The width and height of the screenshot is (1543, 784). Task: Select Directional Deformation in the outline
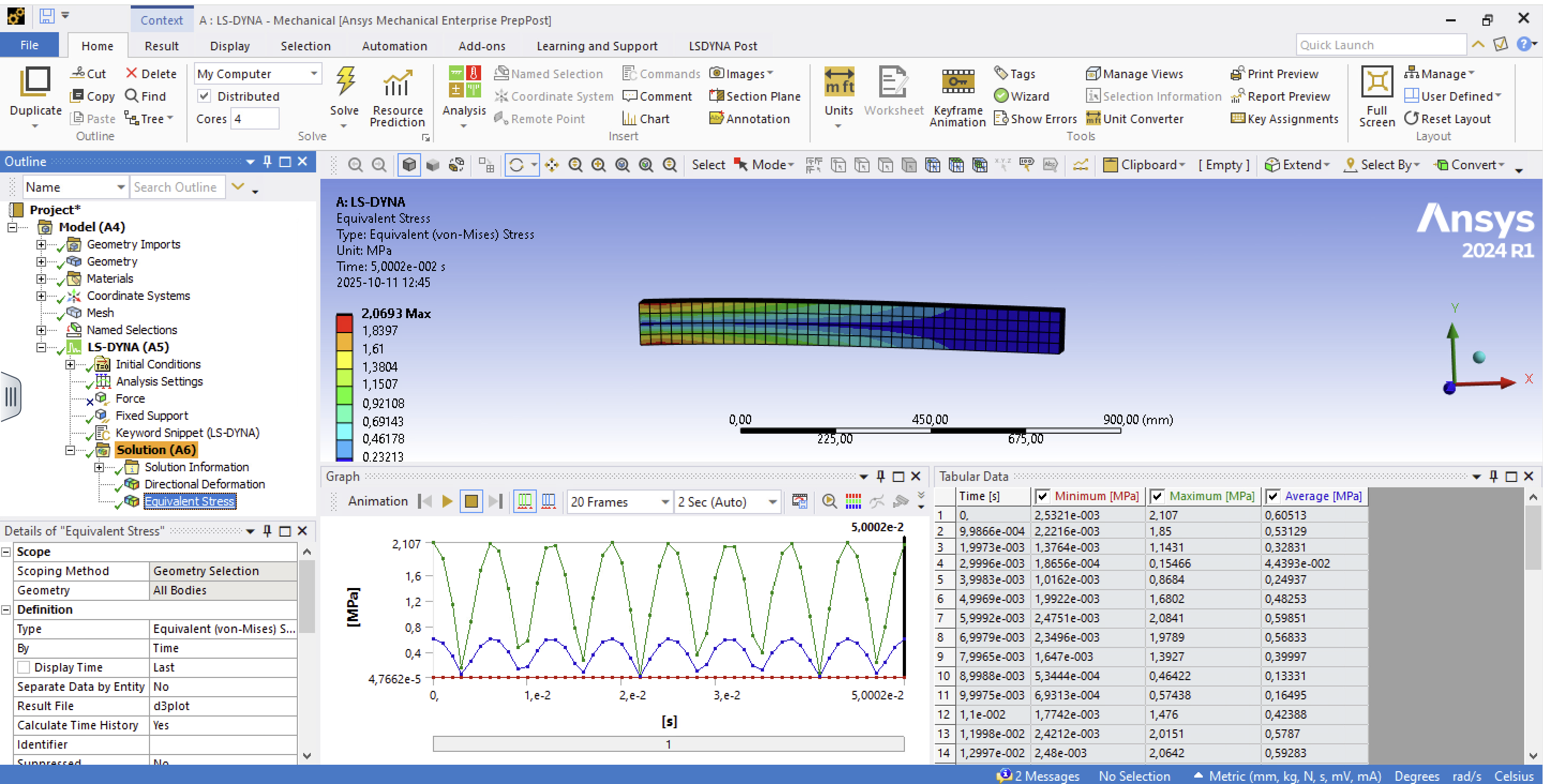tap(204, 484)
